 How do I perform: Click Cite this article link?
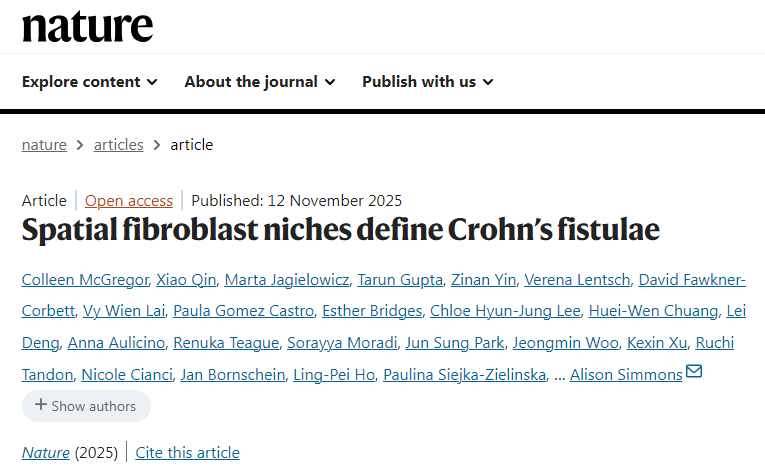tap(187, 452)
